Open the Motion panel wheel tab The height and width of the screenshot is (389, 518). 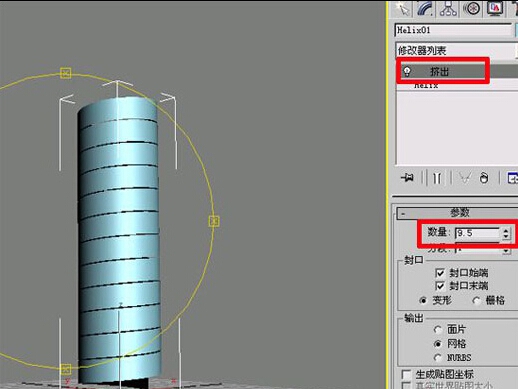(471, 8)
